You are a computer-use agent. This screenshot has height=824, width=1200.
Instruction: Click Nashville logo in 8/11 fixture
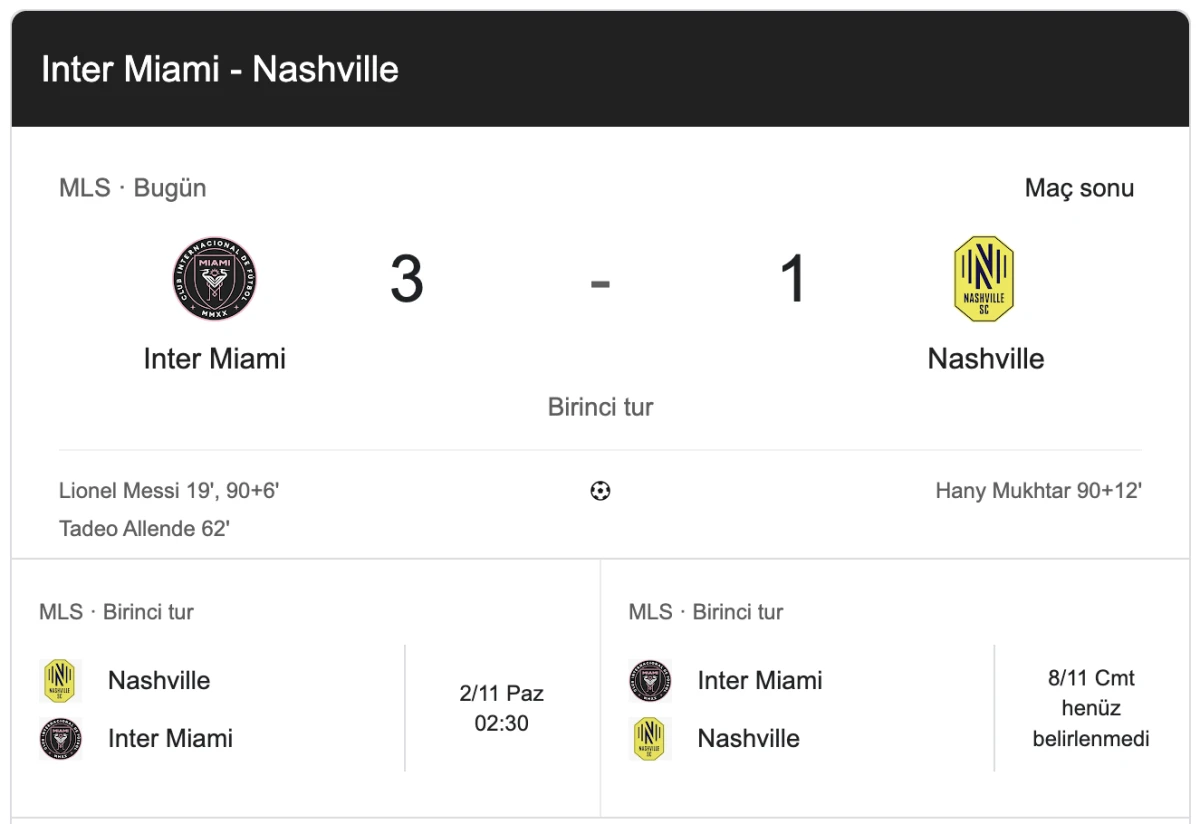click(650, 739)
